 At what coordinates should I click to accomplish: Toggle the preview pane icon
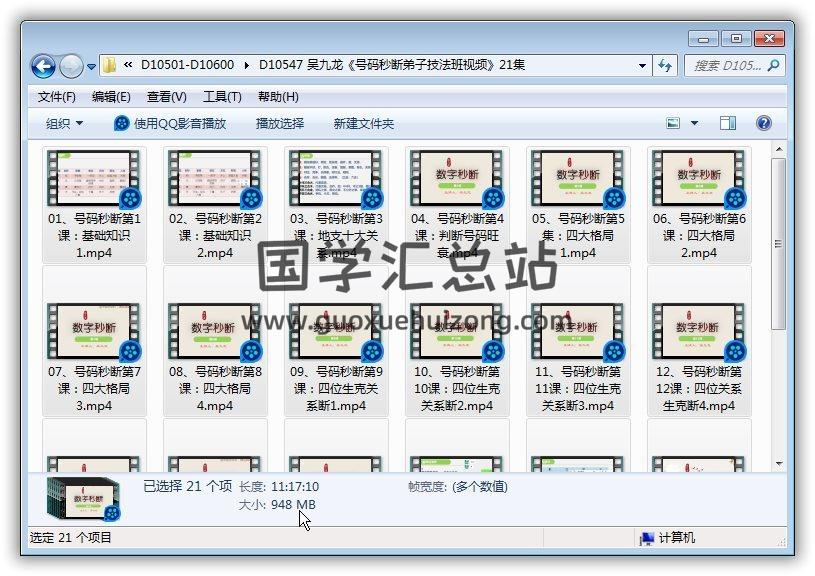coord(728,123)
